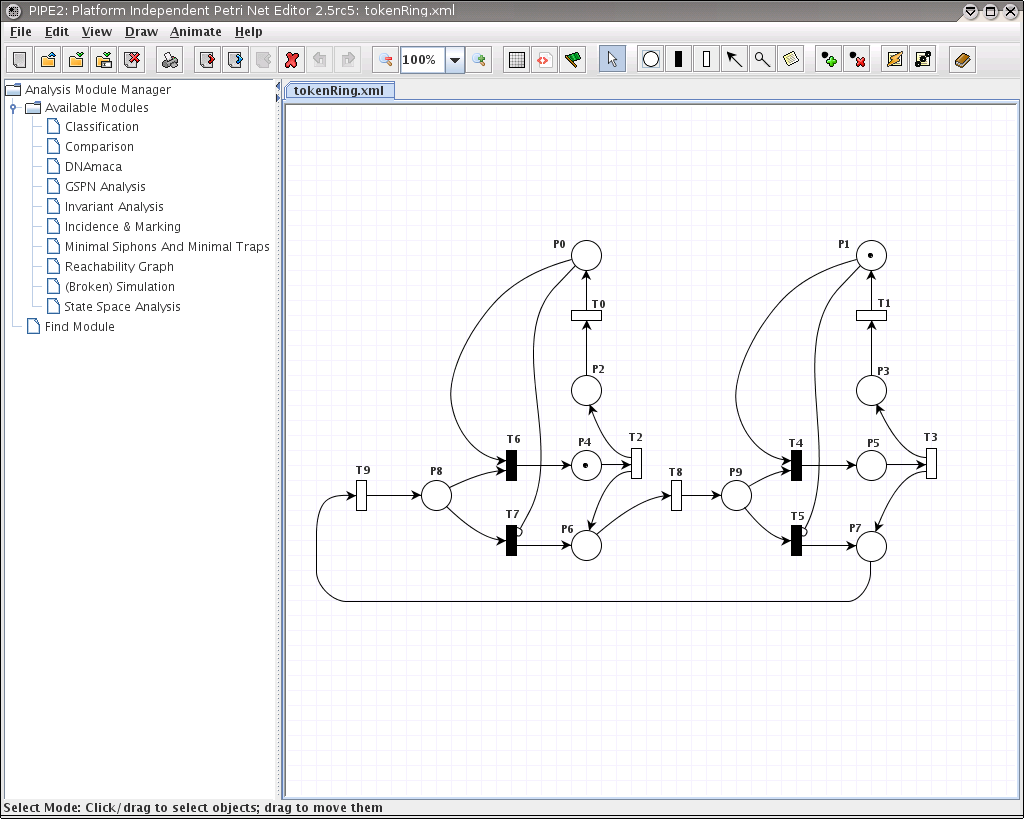Collapse the left panel with divider arrow
Viewport: 1024px width, 819px height.
pyautogui.click(x=278, y=86)
